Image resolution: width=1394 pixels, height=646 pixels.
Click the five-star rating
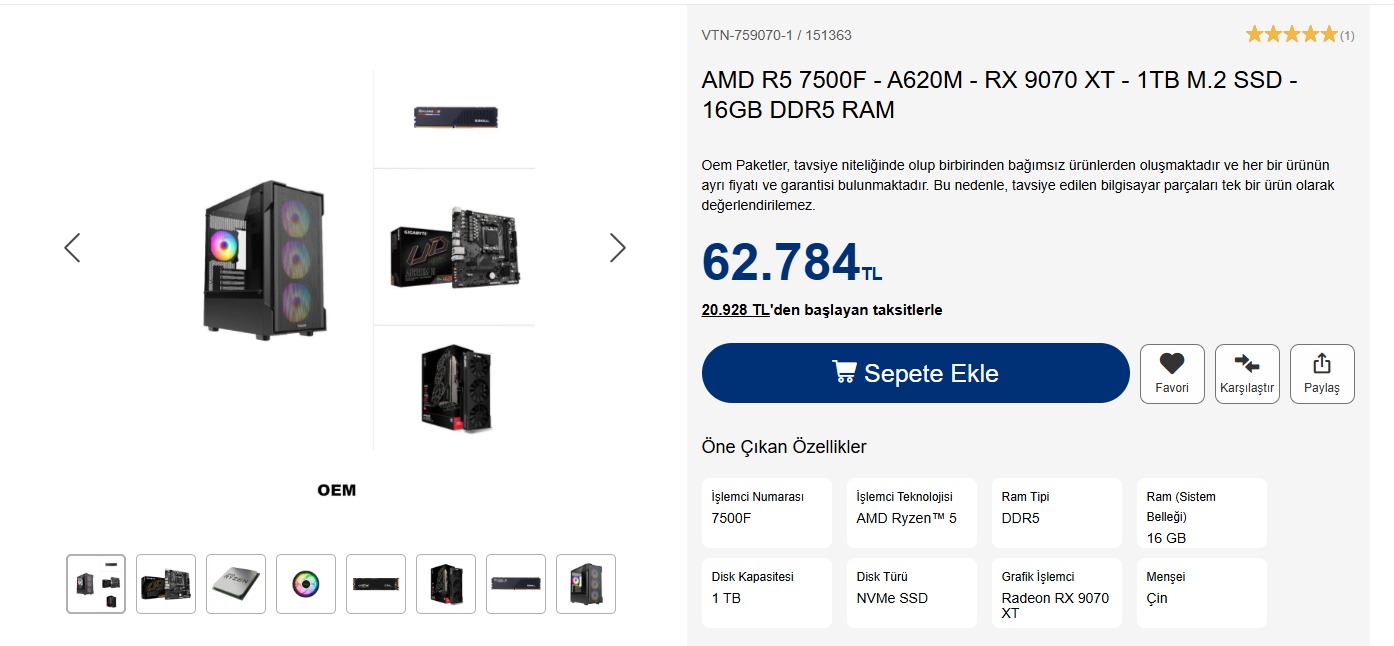click(x=1291, y=35)
